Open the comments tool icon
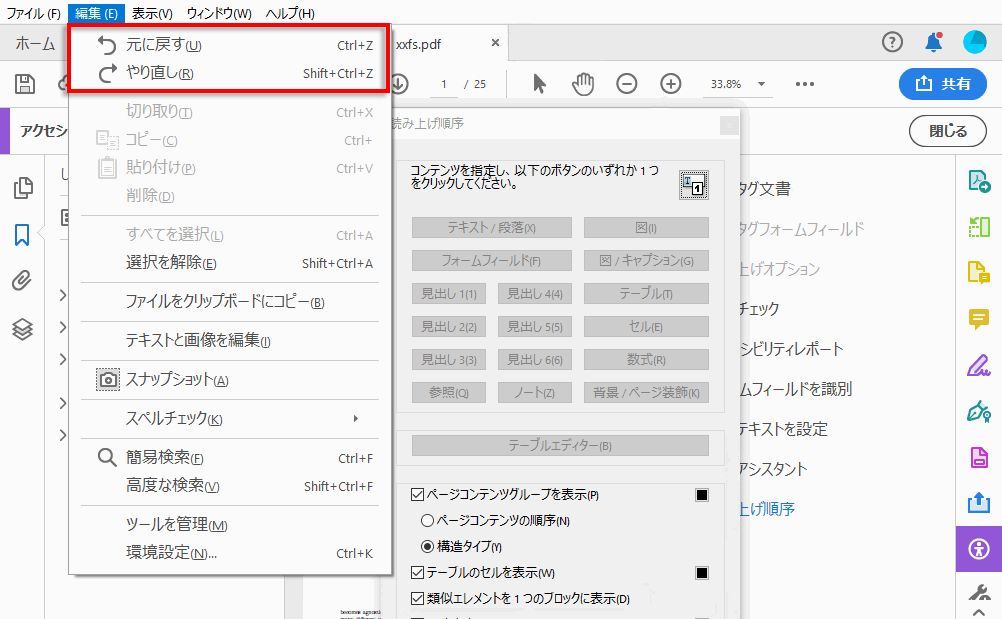This screenshot has width=1002, height=619. (977, 318)
